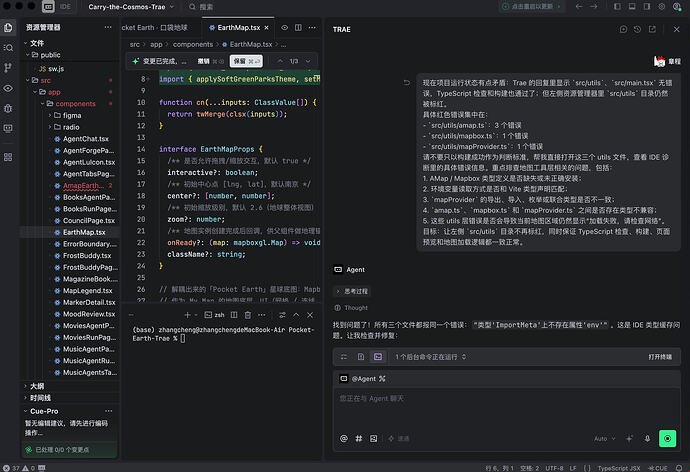Image resolution: width=690 pixels, height=472 pixels.
Task: Toggle the bottom panel layout icon
Action: click(632, 7)
